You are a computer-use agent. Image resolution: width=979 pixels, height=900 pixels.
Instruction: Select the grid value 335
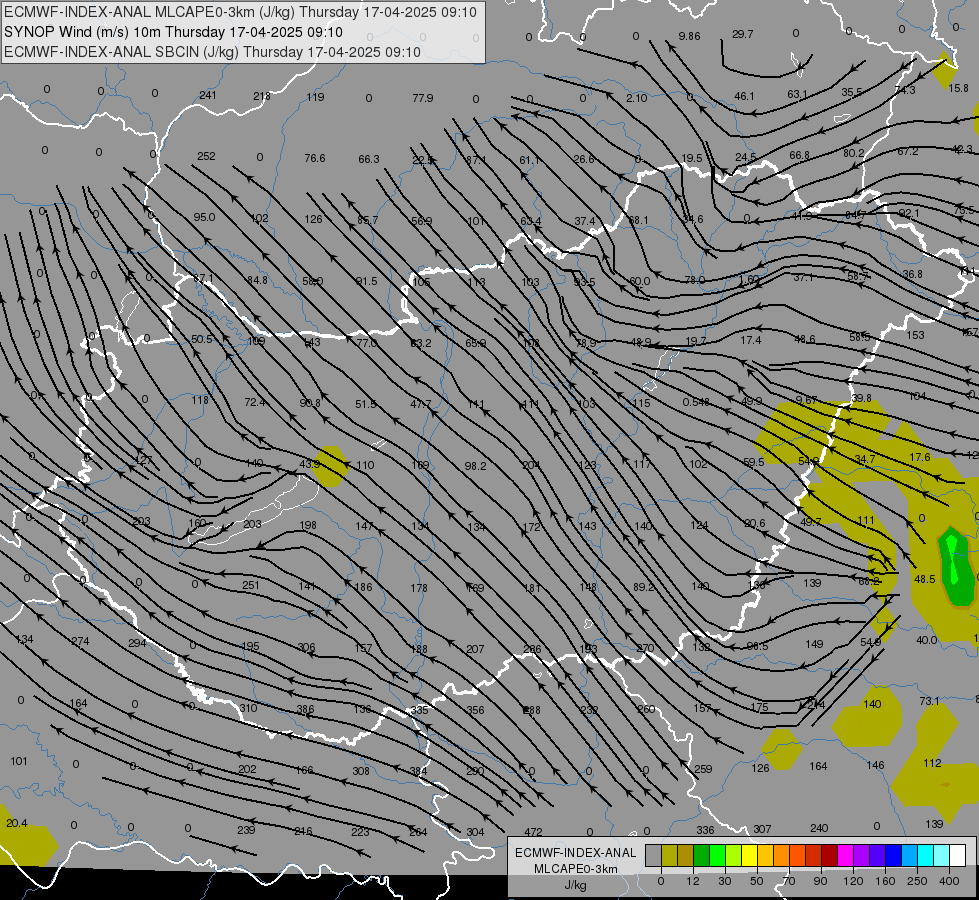pyautogui.click(x=420, y=710)
